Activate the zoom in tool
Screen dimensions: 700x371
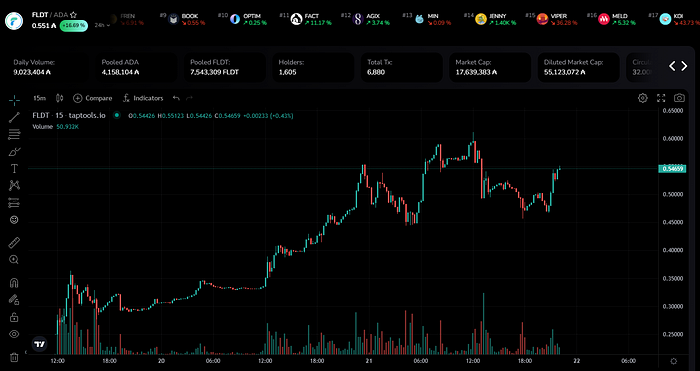(14, 260)
